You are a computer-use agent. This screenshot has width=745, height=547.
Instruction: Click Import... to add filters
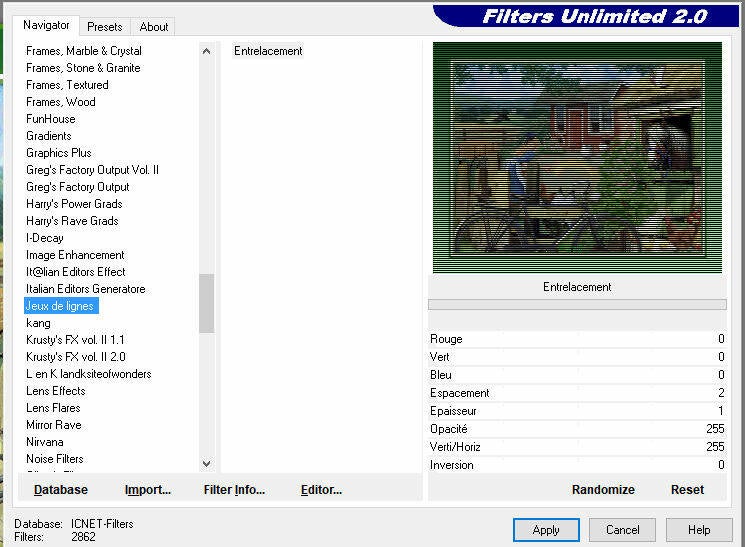pos(148,490)
